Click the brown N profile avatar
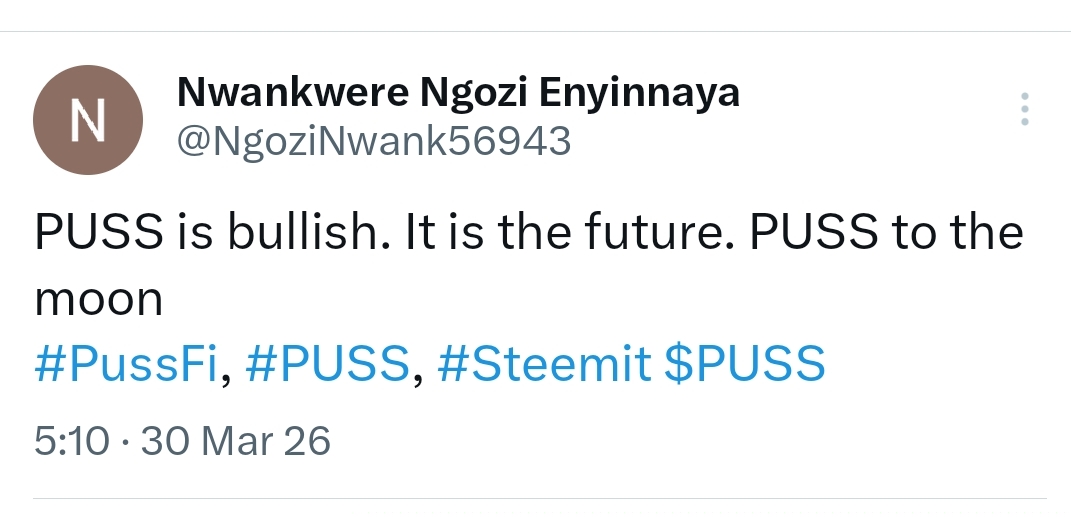The image size is (1071, 517). click(86, 121)
